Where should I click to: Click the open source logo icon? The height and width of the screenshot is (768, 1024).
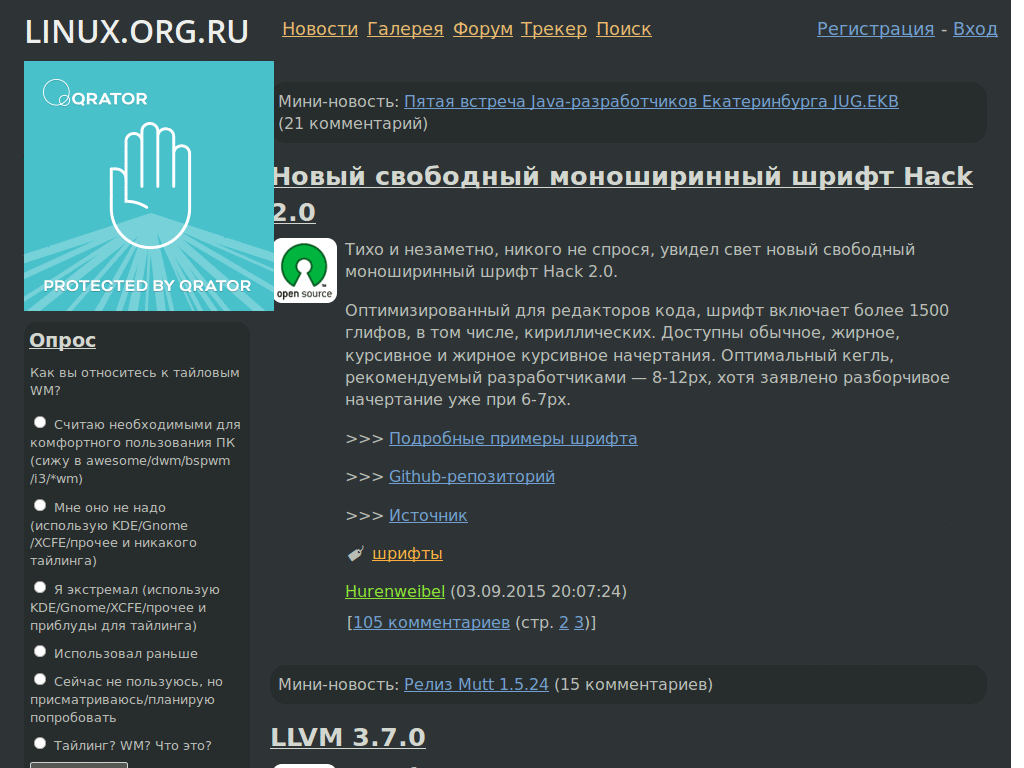point(305,270)
